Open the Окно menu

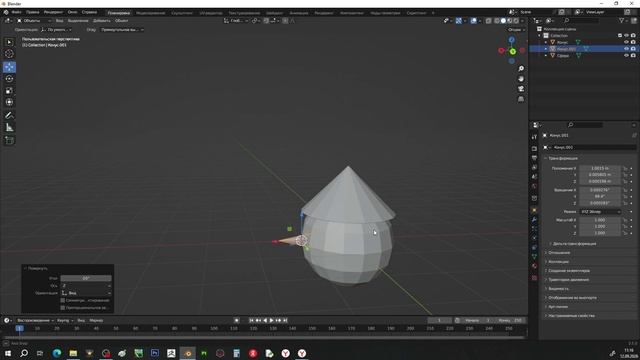[72, 12]
